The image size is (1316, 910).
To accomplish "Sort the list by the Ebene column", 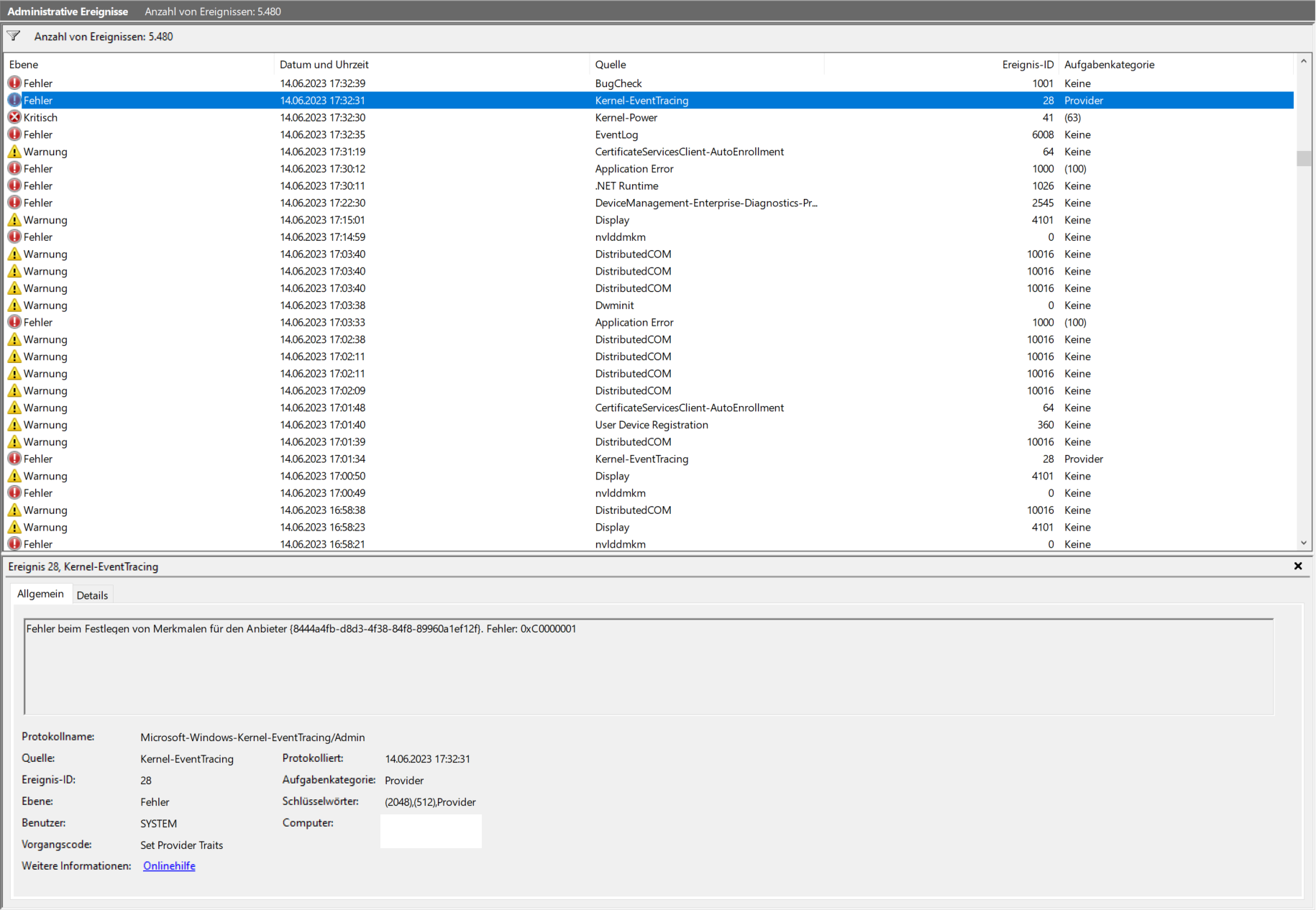I will pyautogui.click(x=139, y=65).
